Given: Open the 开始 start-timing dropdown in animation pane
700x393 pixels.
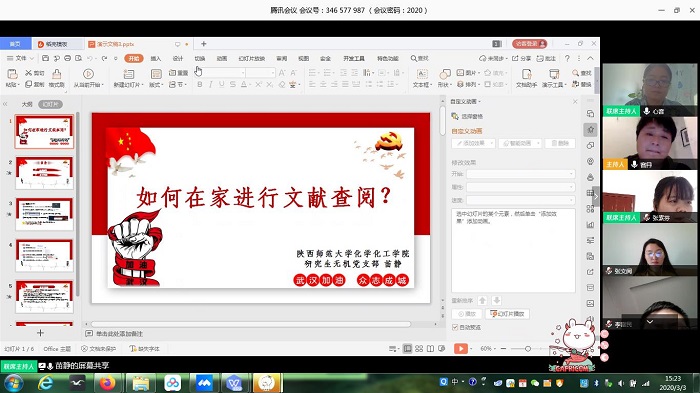Looking at the screenshot, I should pyautogui.click(x=521, y=174).
